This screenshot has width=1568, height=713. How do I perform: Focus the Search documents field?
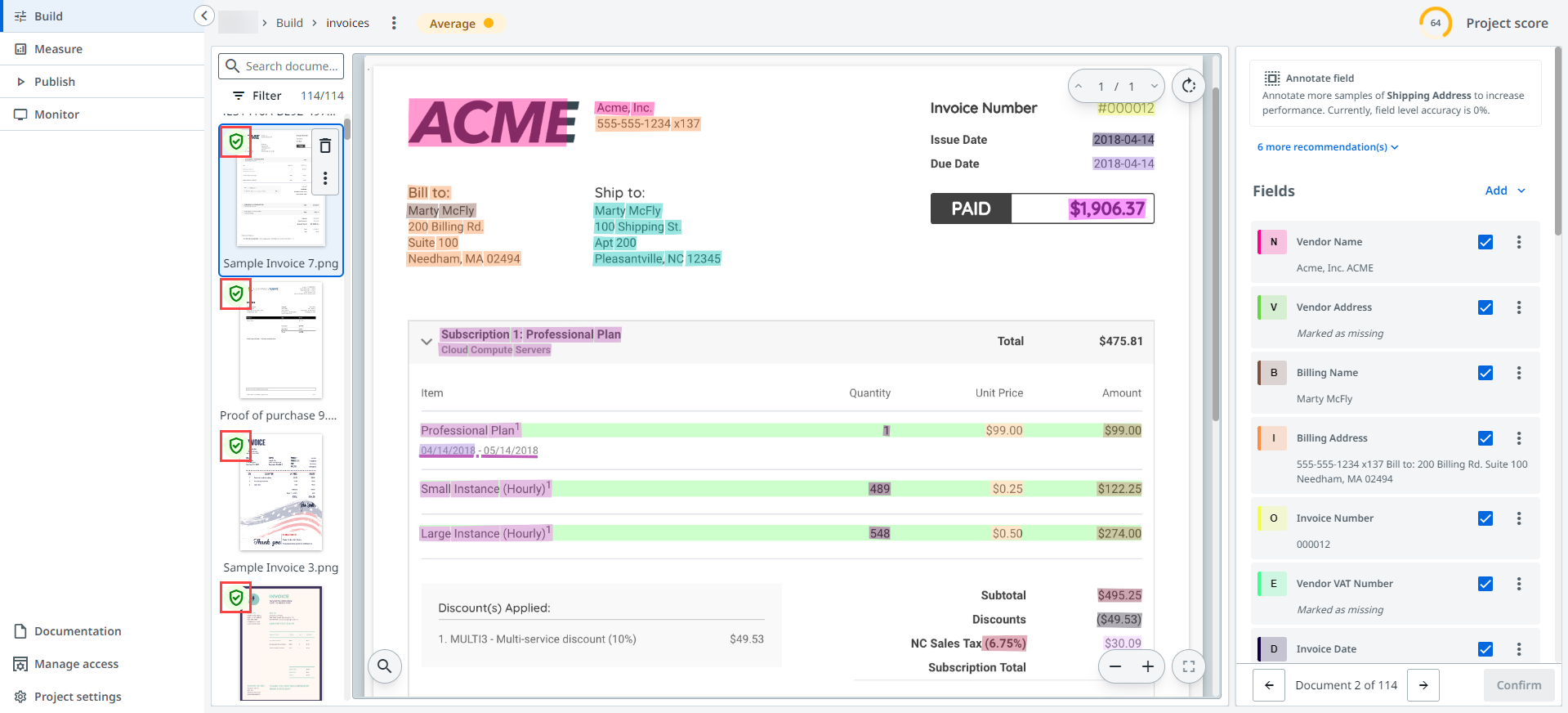coord(281,66)
